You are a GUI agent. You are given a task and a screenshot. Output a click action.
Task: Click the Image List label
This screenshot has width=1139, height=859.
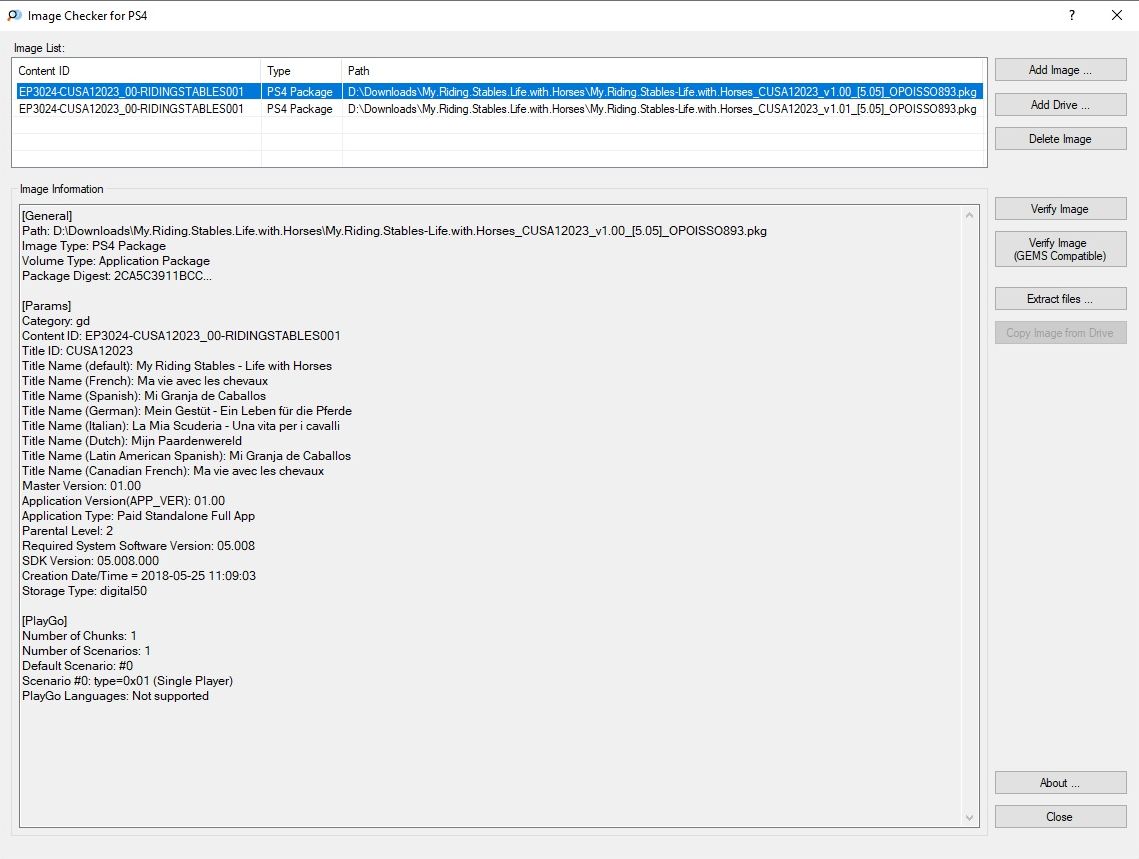pyautogui.click(x=39, y=48)
